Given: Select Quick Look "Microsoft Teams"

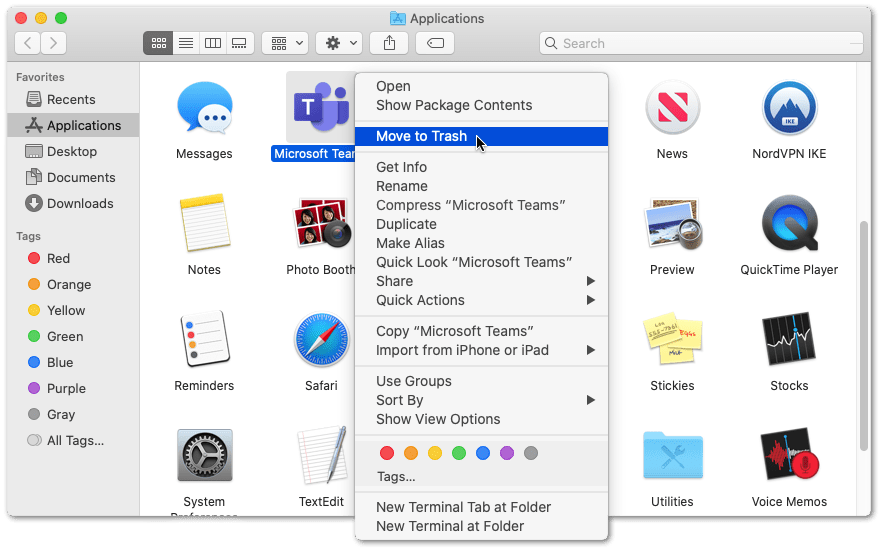Looking at the screenshot, I should pos(481,262).
